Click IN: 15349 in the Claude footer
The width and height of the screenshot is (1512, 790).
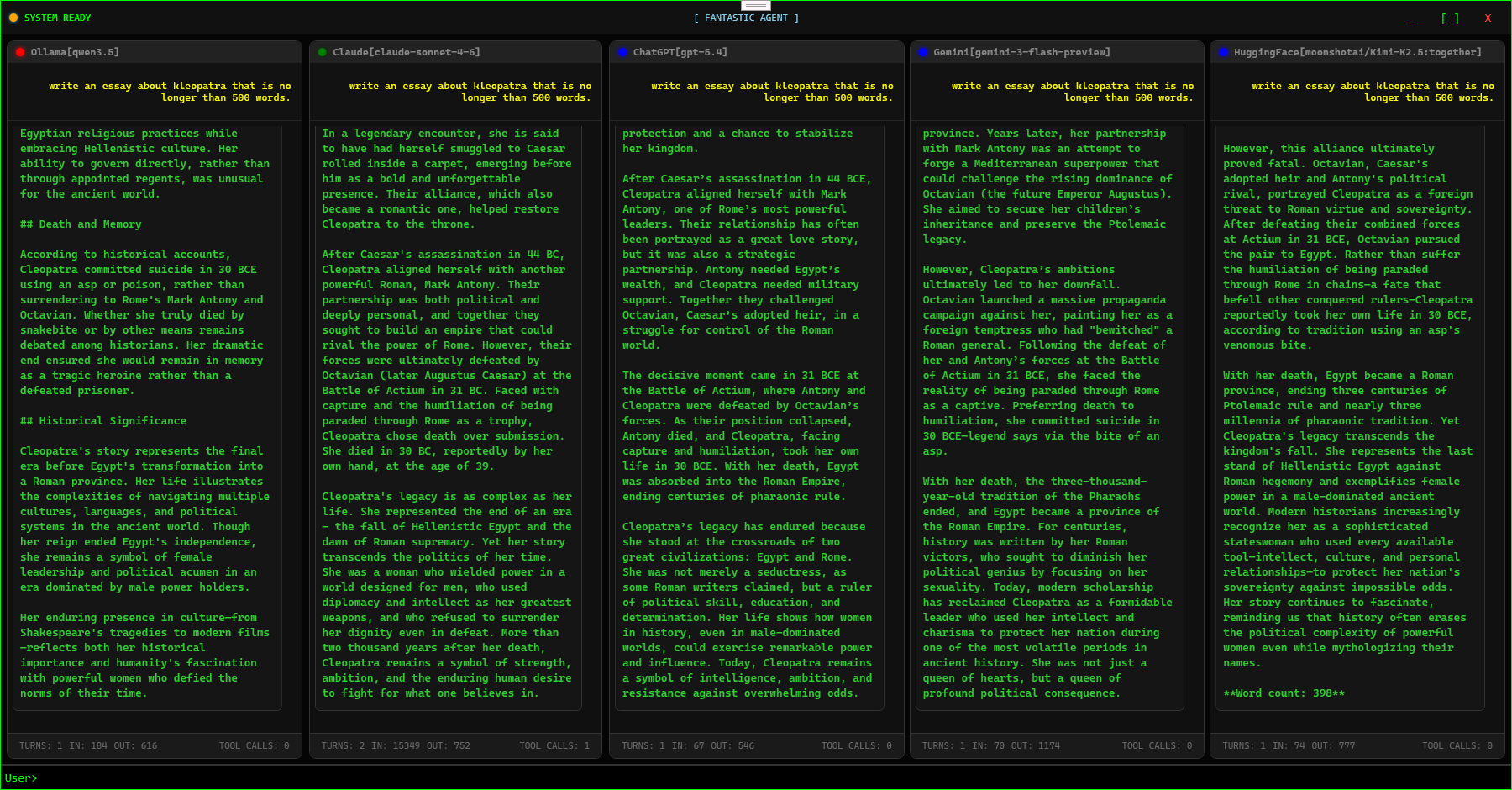[x=396, y=745]
